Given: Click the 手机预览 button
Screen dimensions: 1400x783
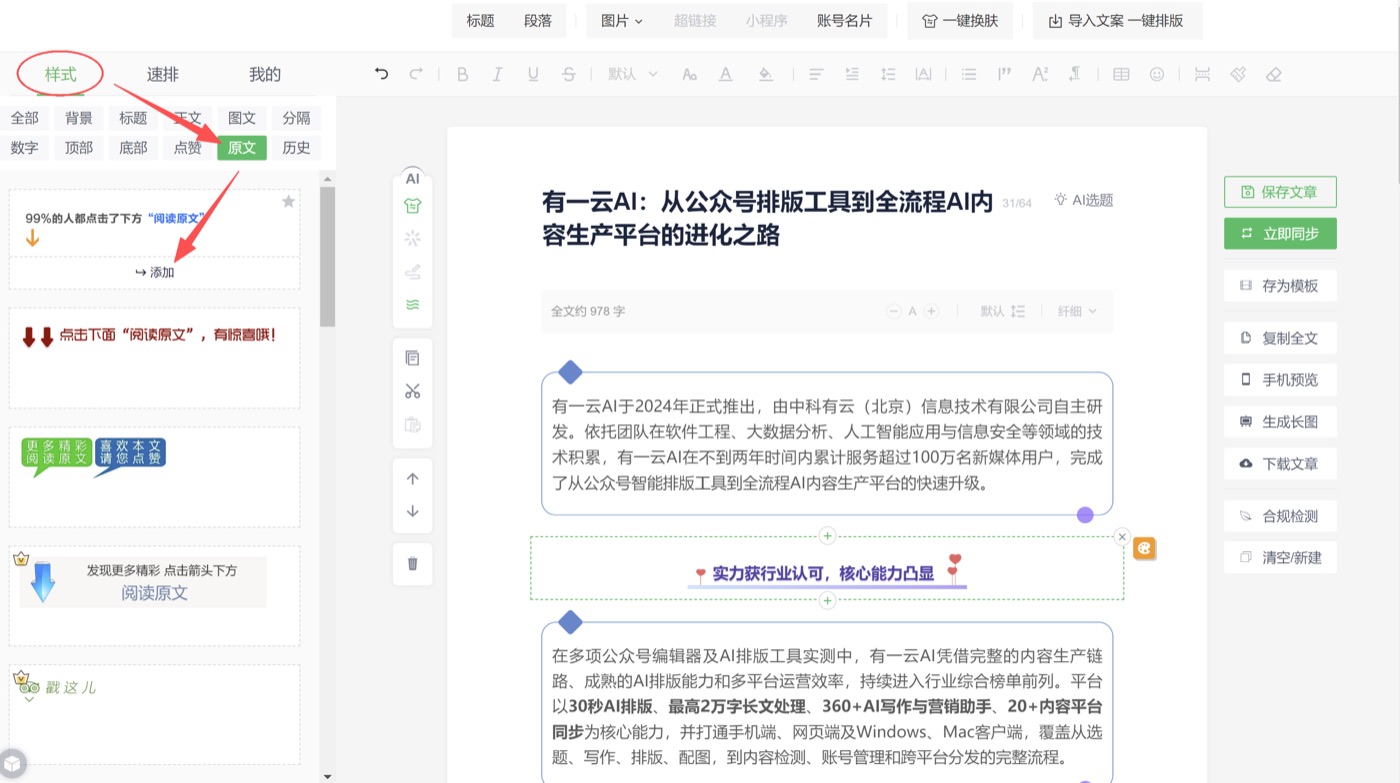Looking at the screenshot, I should point(1280,380).
